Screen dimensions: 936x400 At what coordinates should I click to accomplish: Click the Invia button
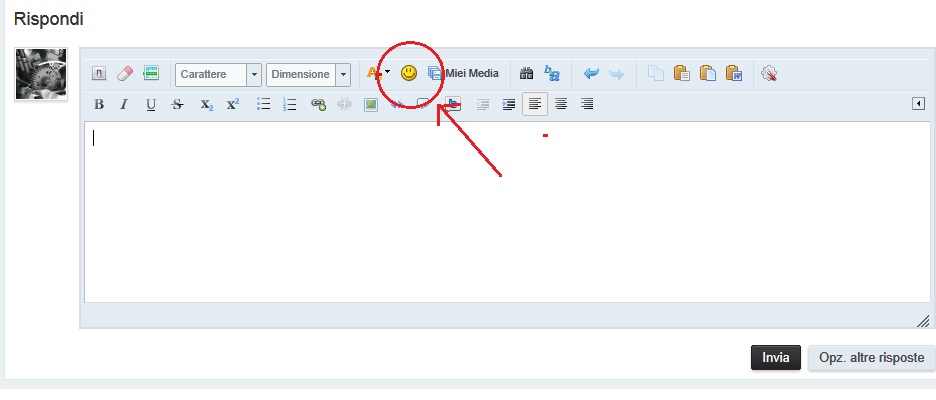pos(775,358)
